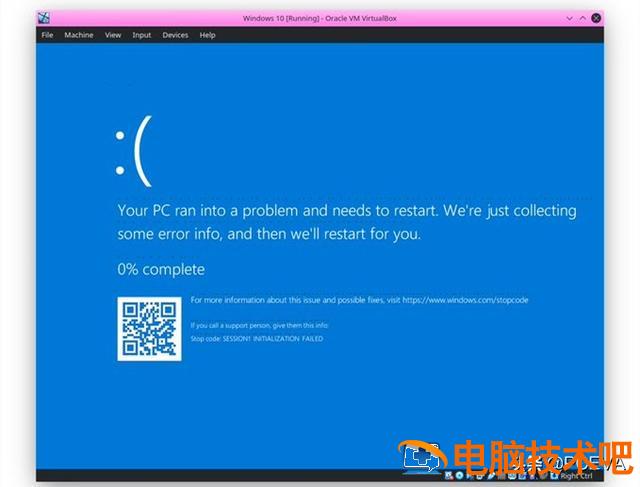Viewport: 640px width, 487px height.
Task: Open the Help menu
Action: click(x=207, y=35)
